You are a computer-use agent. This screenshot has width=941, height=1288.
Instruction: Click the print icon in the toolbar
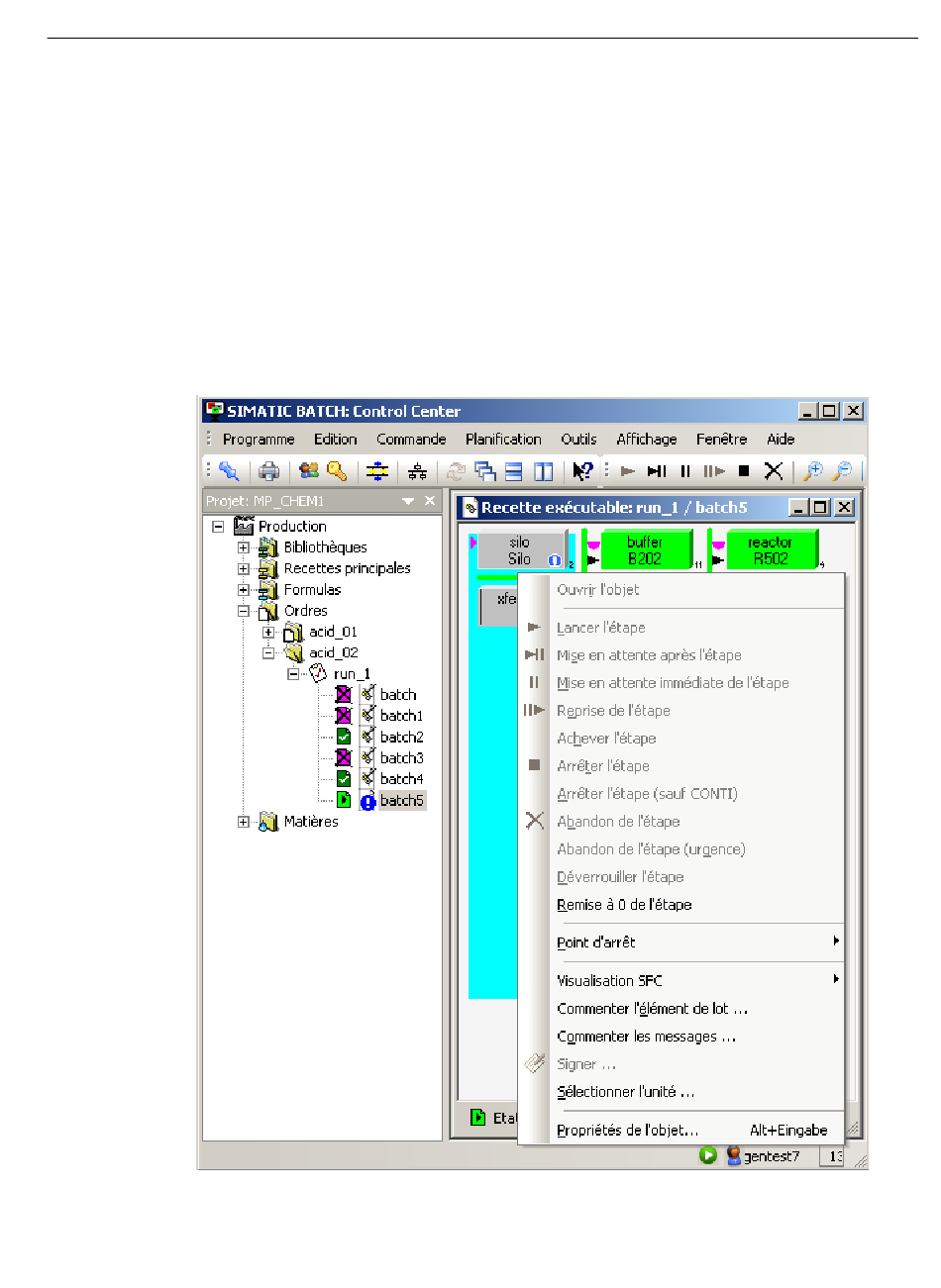pyautogui.click(x=268, y=471)
